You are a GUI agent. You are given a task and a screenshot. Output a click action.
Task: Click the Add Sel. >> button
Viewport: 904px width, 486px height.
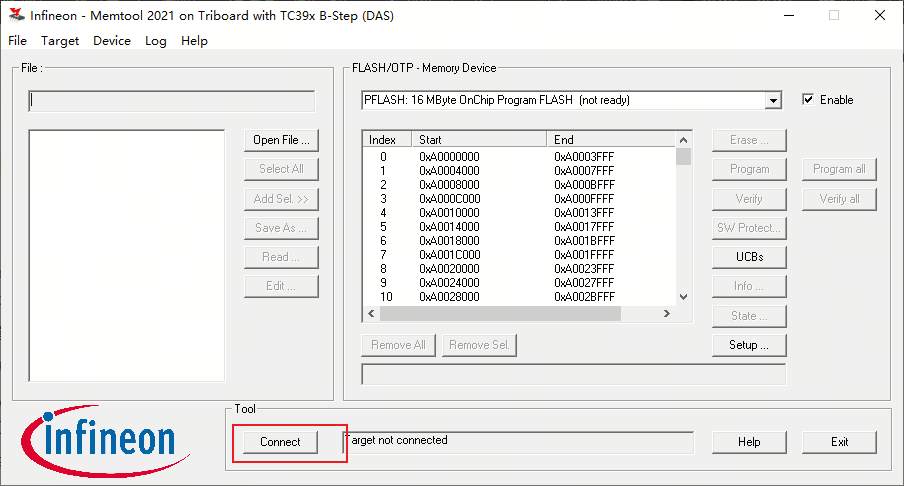pos(281,199)
